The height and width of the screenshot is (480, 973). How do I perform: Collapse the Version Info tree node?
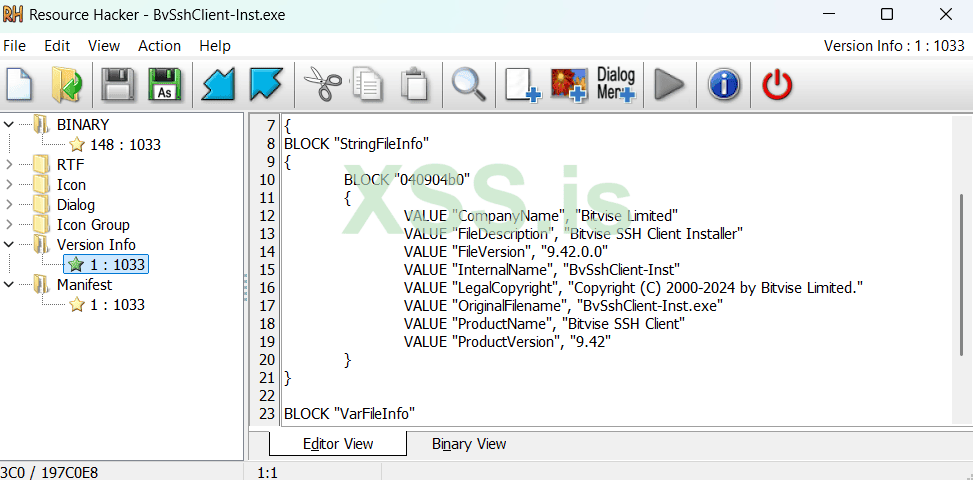click(x=9, y=244)
